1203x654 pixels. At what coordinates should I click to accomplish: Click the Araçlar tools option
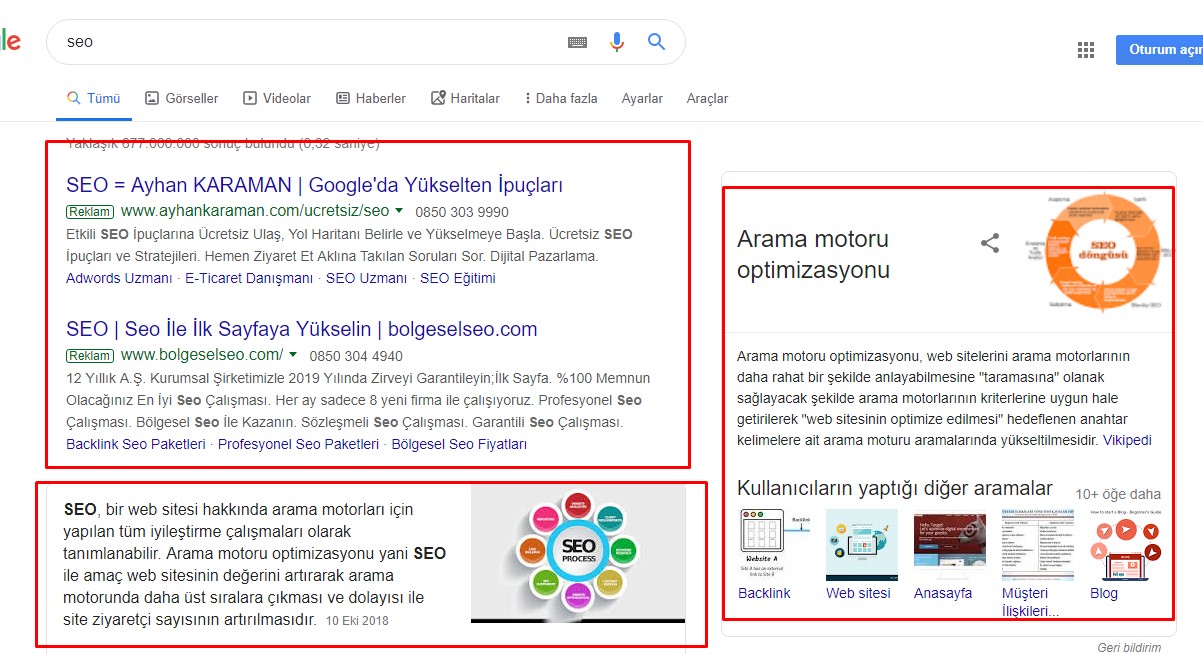[707, 98]
